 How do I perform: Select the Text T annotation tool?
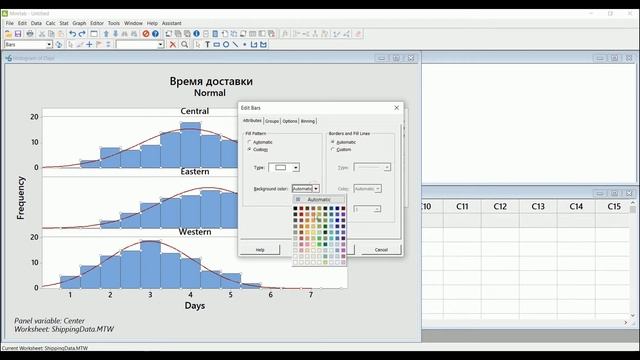pyautogui.click(x=207, y=44)
